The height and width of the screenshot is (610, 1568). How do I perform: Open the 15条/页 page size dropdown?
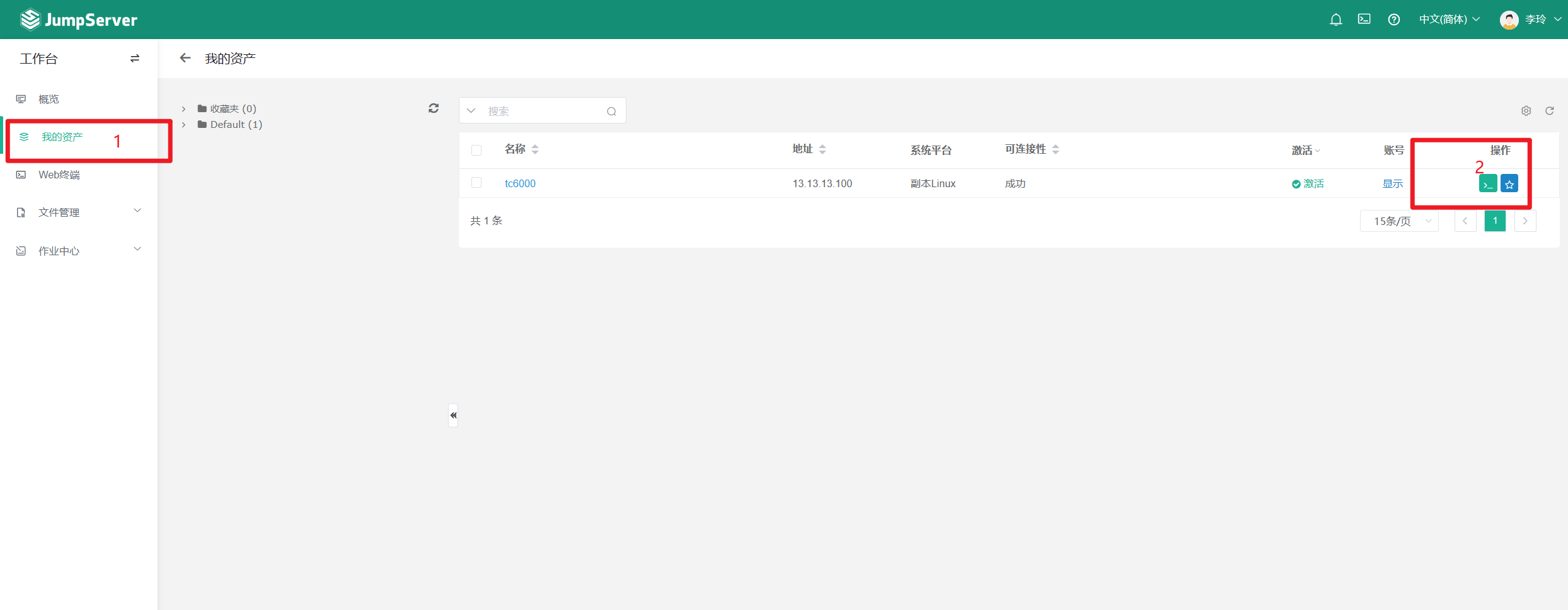tap(1399, 221)
